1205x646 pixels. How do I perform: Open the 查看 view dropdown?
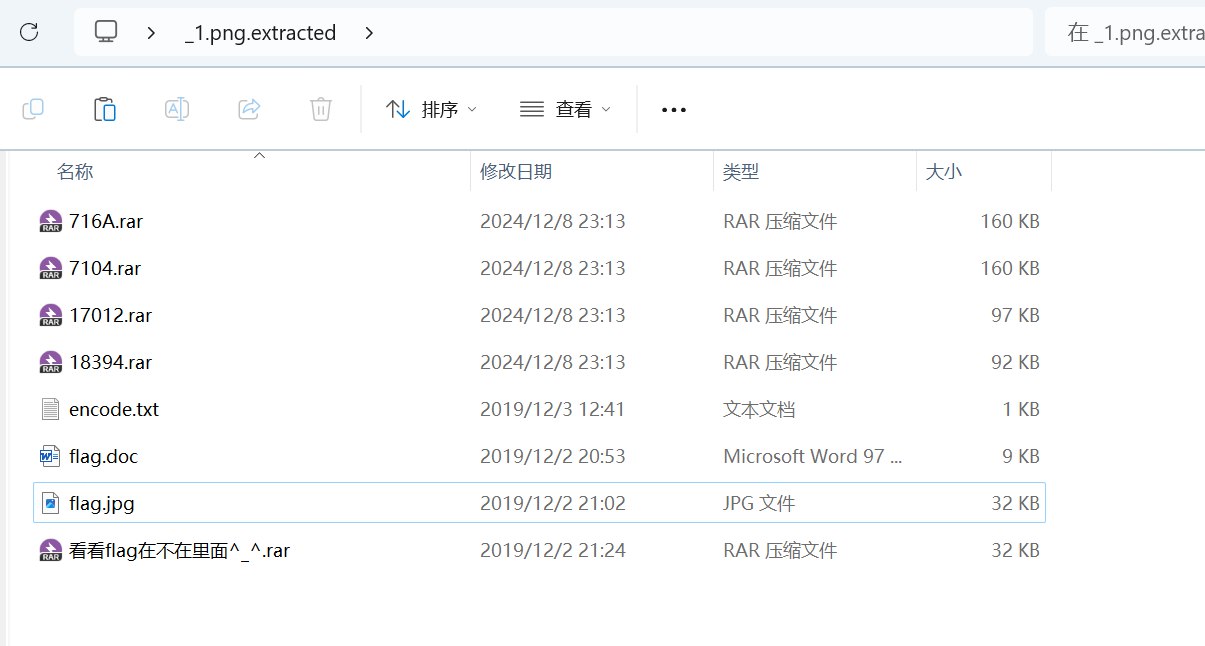[x=565, y=110]
